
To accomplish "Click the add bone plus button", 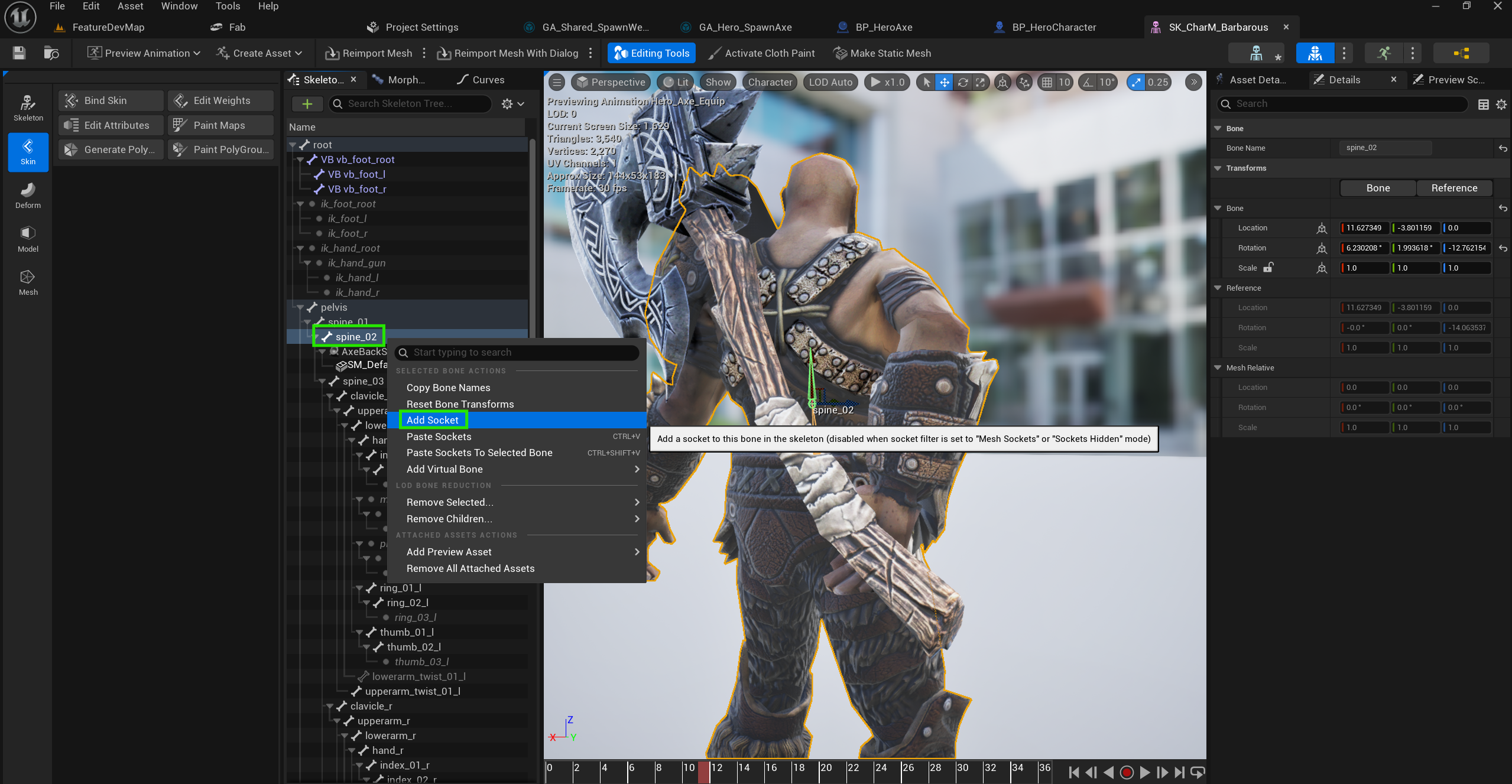I will [x=307, y=104].
